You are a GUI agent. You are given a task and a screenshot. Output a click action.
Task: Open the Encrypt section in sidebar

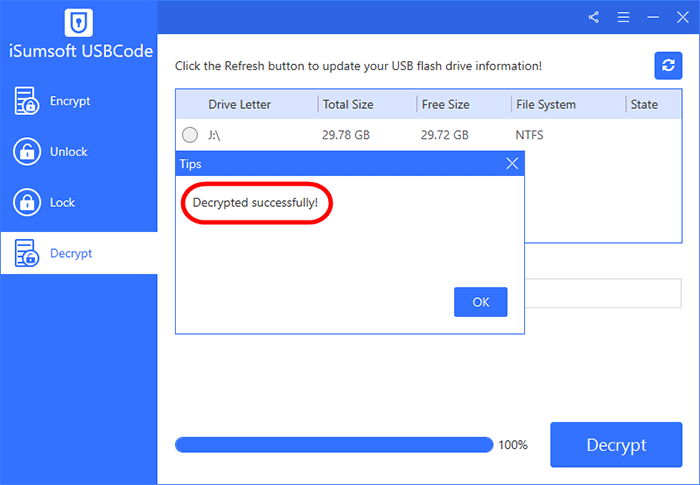pyautogui.click(x=79, y=101)
